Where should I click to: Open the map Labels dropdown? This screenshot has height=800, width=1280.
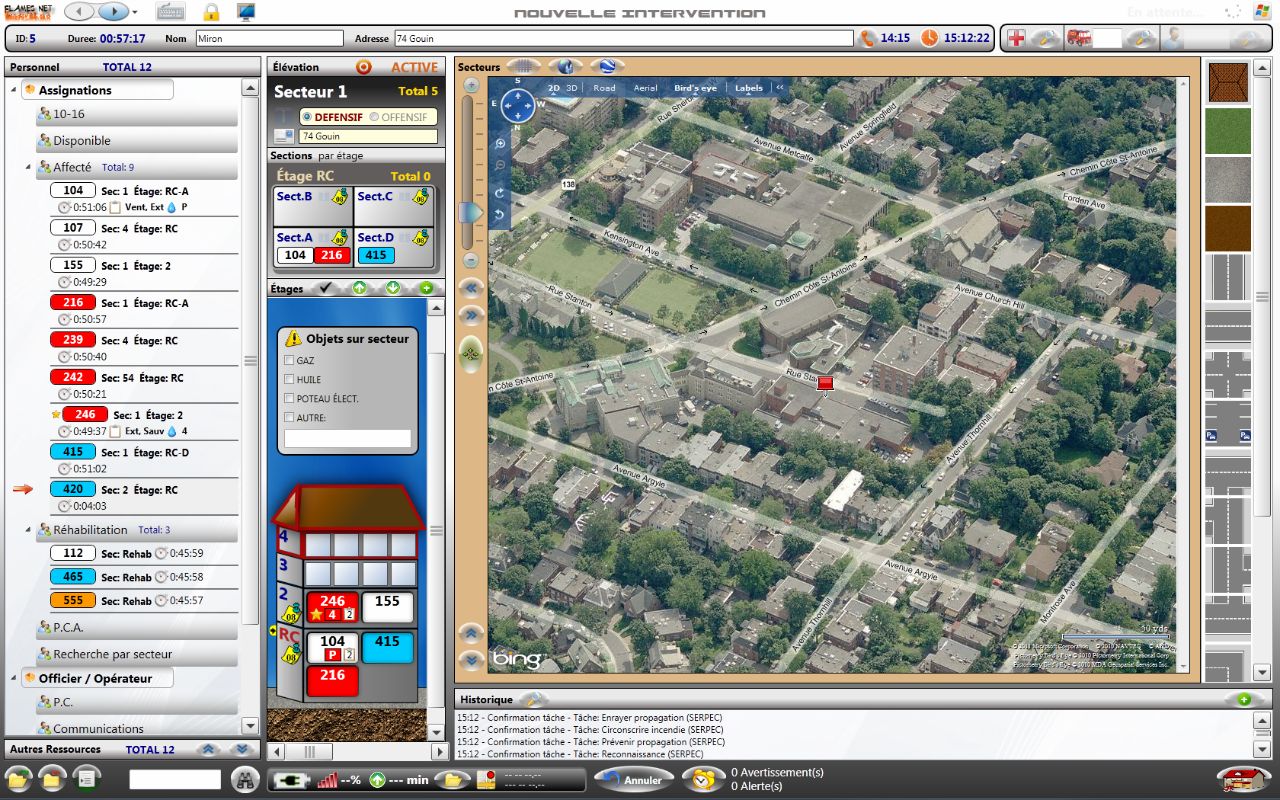click(748, 88)
